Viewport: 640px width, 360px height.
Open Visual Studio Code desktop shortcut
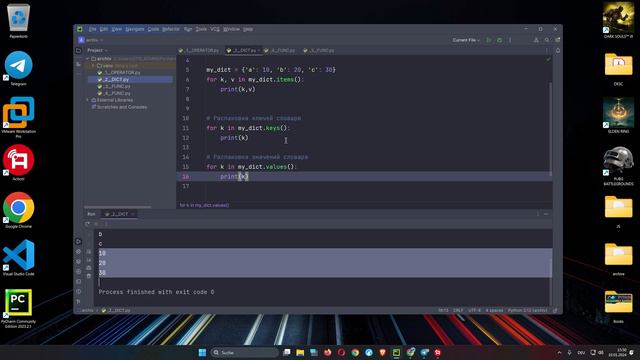click(18, 258)
